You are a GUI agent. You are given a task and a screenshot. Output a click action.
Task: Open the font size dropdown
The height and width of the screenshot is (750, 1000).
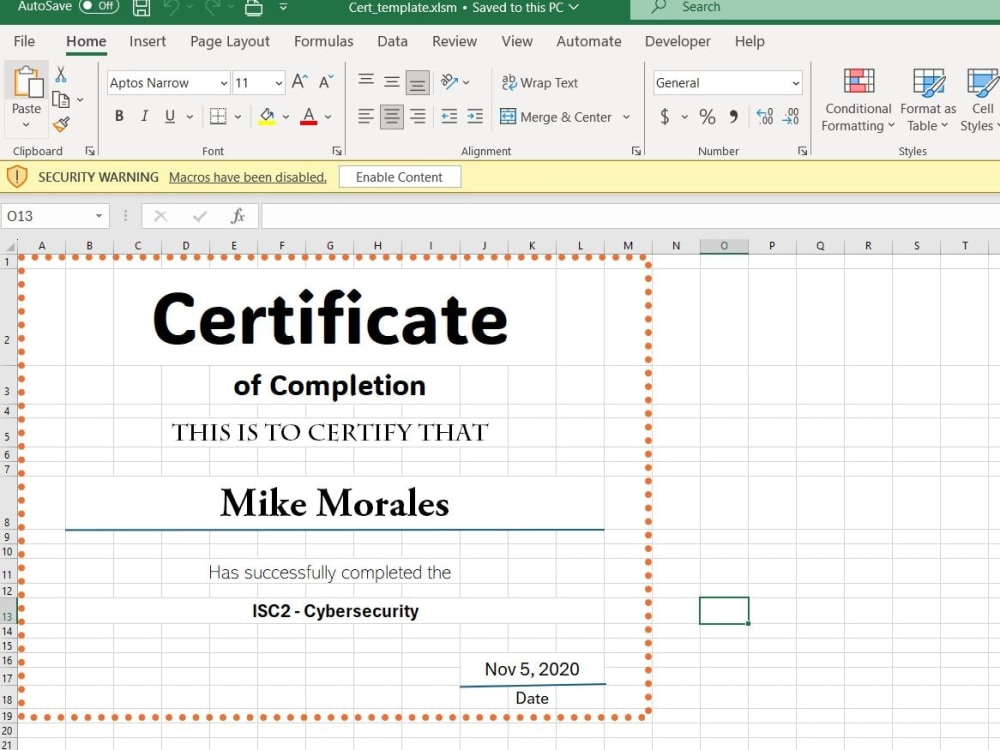click(279, 83)
